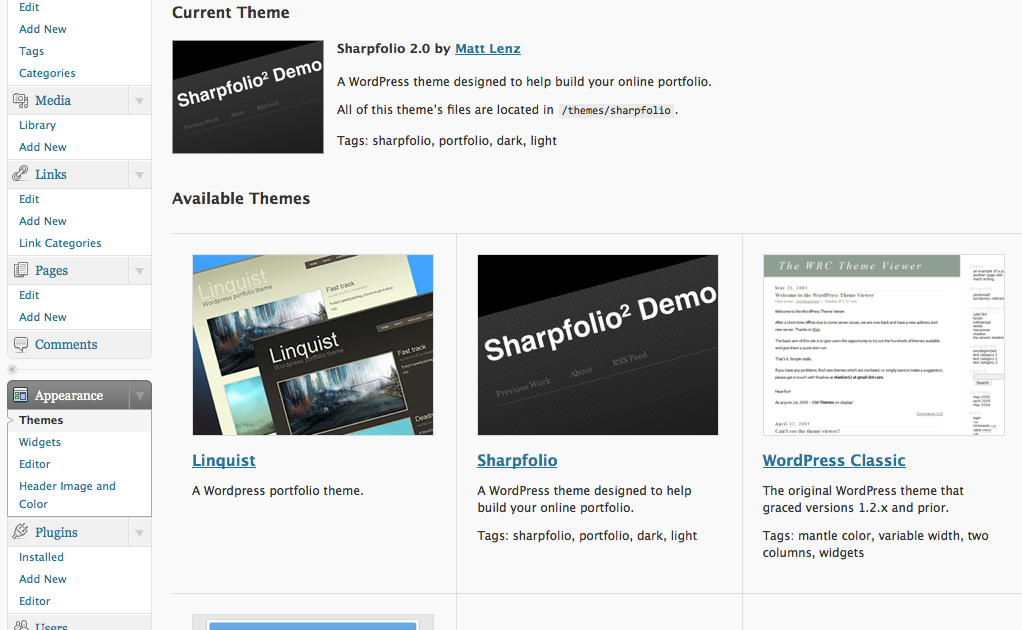Toggle the Plugins menu dropdown arrow
This screenshot has width=1022, height=630.
pyautogui.click(x=139, y=533)
